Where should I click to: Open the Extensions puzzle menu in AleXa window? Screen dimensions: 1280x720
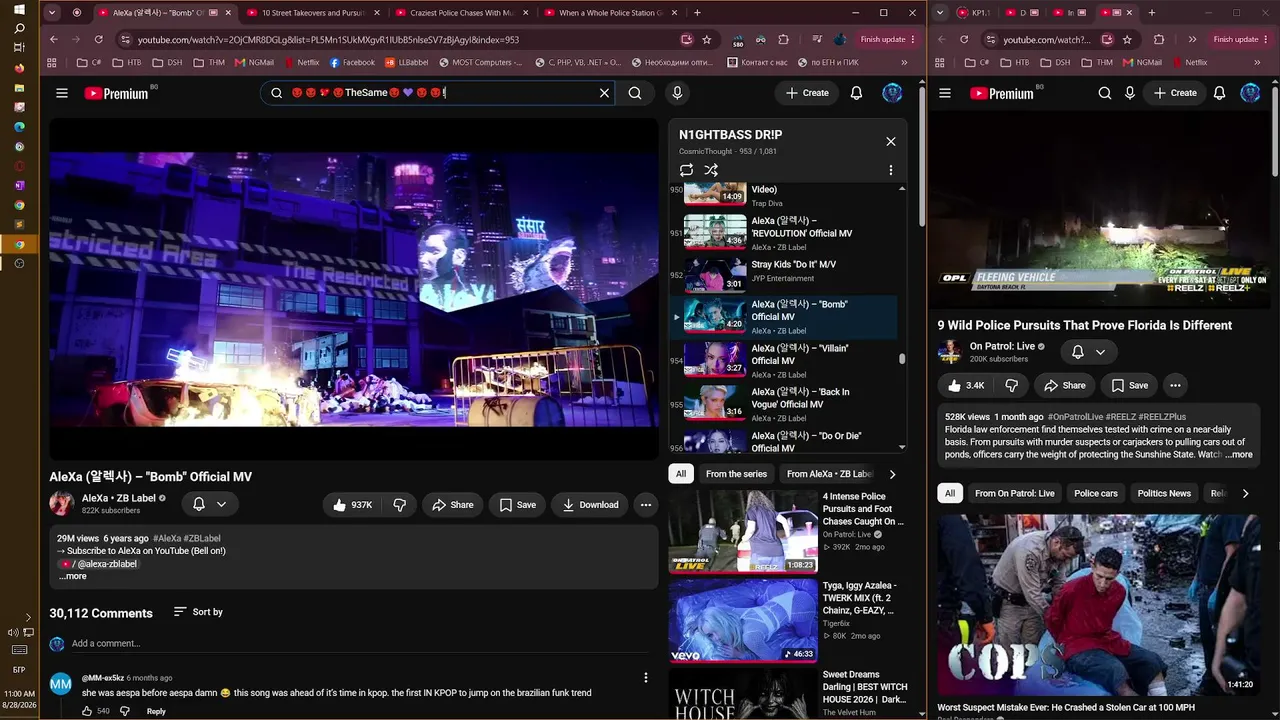[784, 39]
